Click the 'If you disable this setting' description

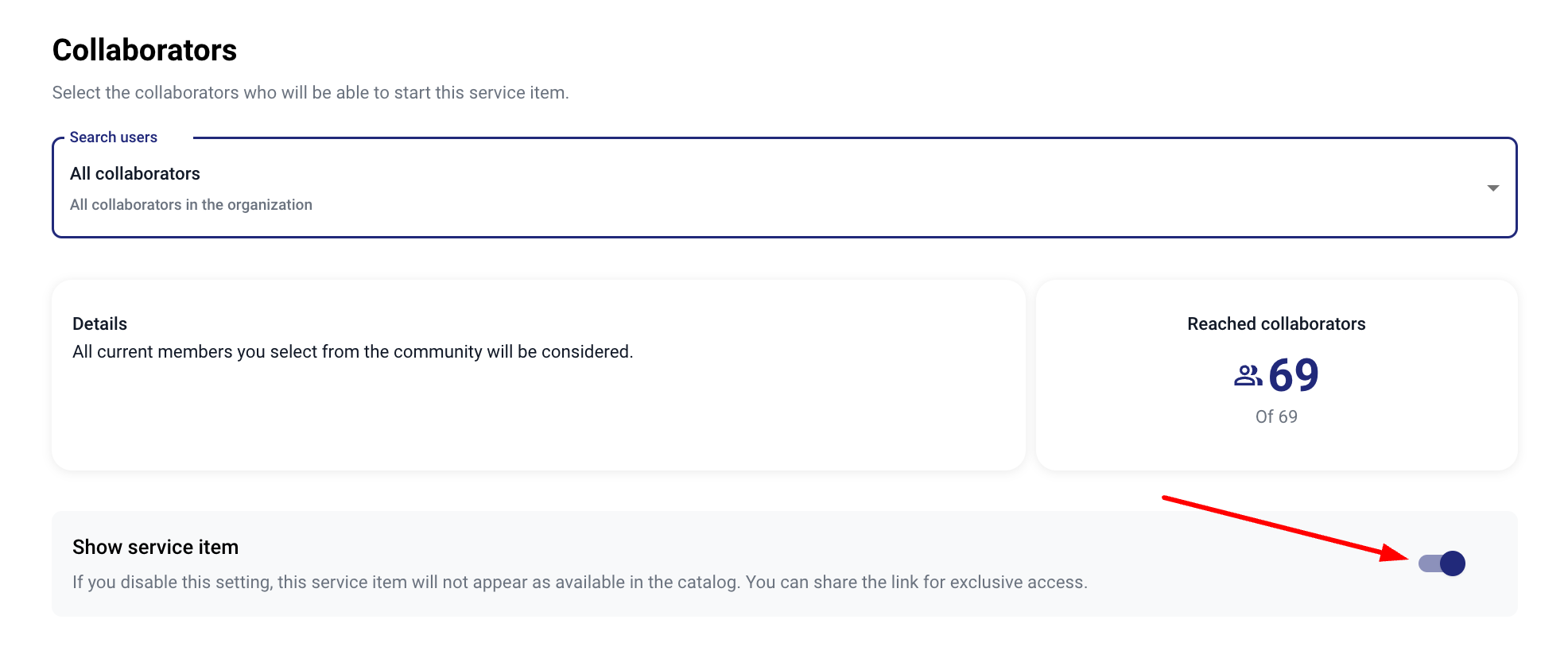[398, 583]
